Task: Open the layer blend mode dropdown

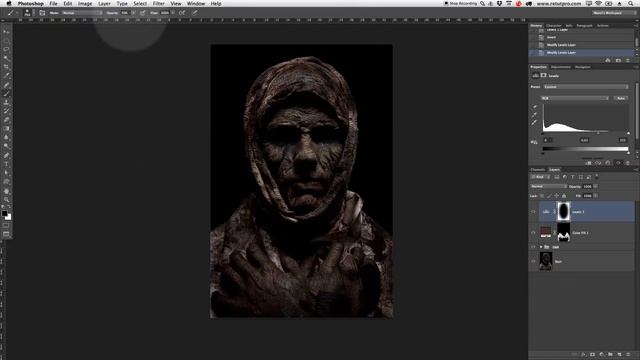Action: pyautogui.click(x=548, y=186)
